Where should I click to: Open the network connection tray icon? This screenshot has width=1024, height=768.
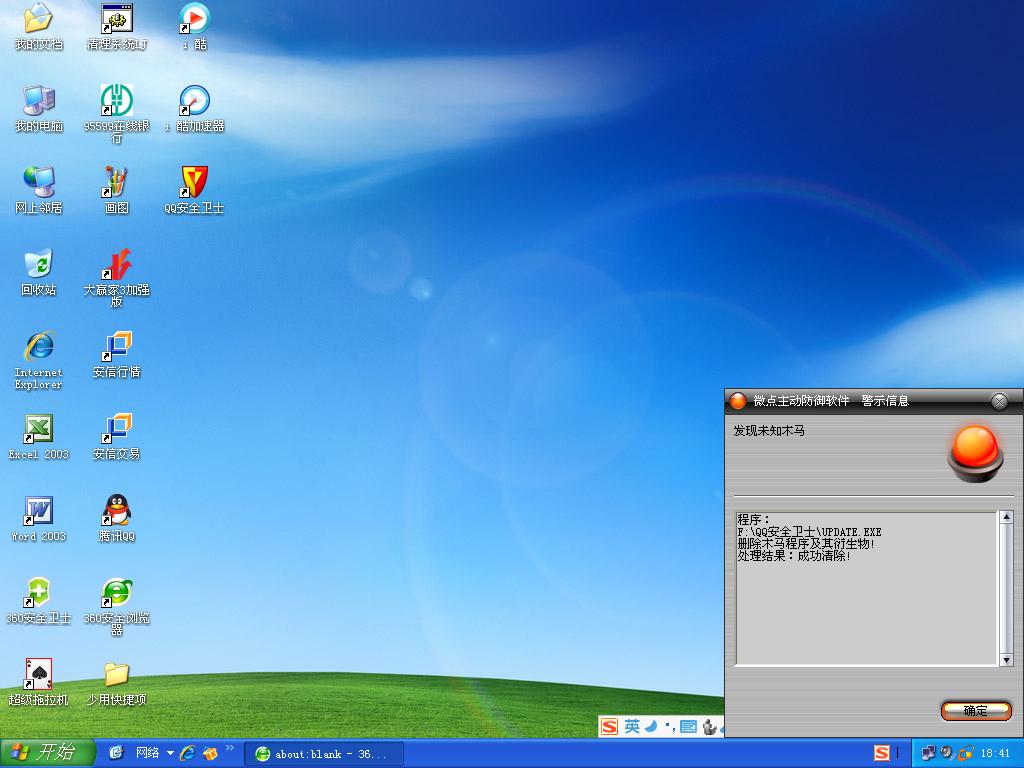coord(928,753)
